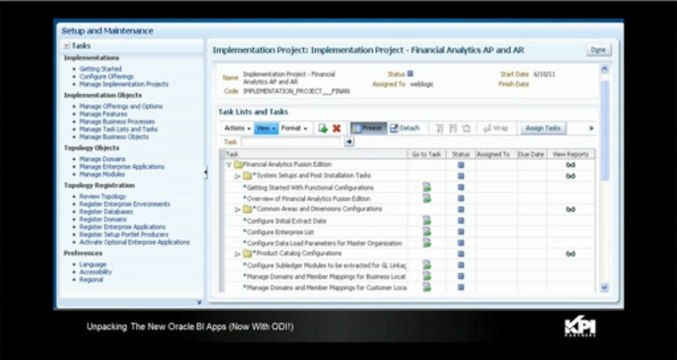This screenshot has height=360, width=677.
Task: Open the Register Databases link
Action: (x=106, y=212)
